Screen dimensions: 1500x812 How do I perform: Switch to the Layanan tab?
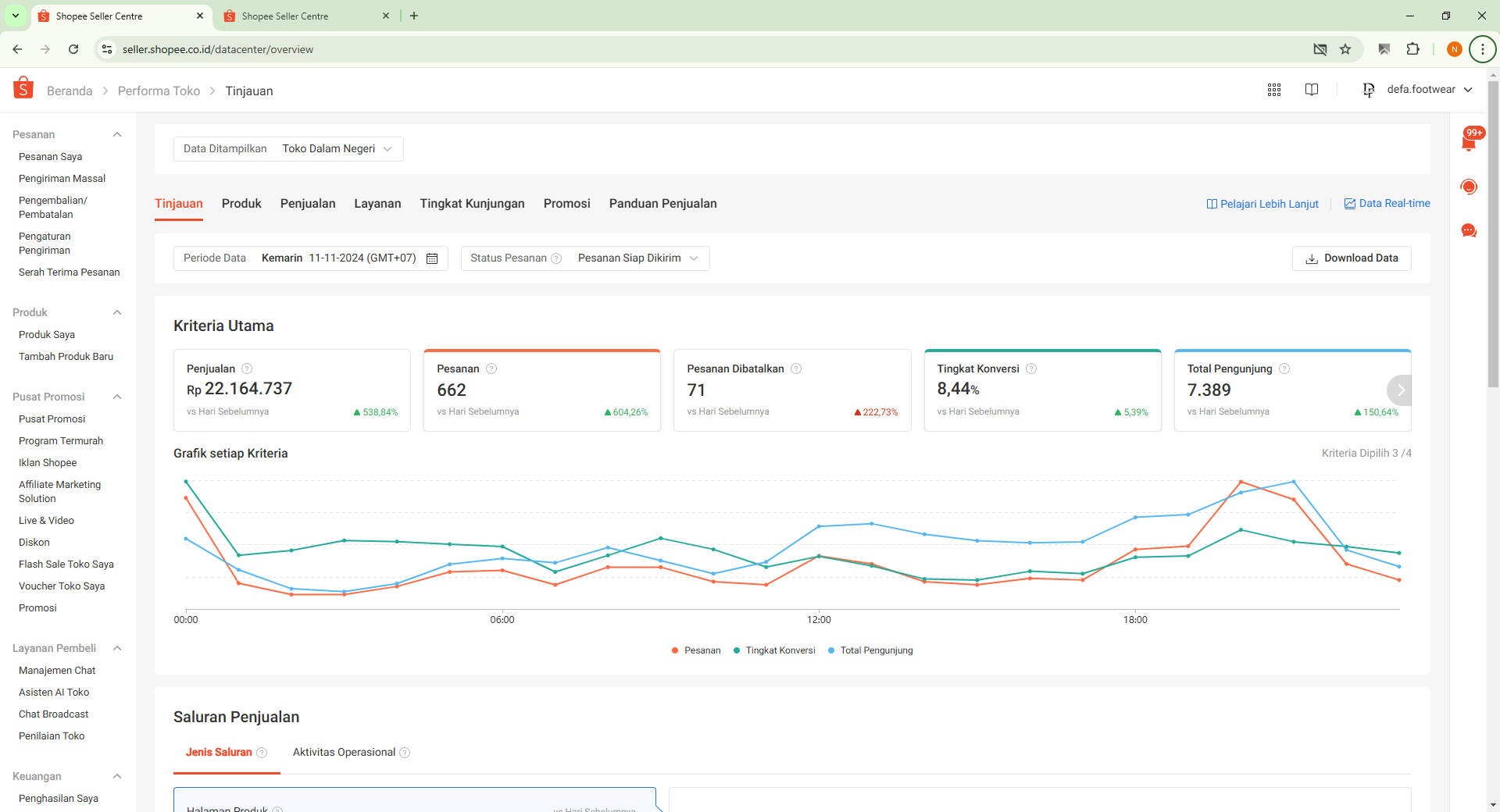(377, 204)
